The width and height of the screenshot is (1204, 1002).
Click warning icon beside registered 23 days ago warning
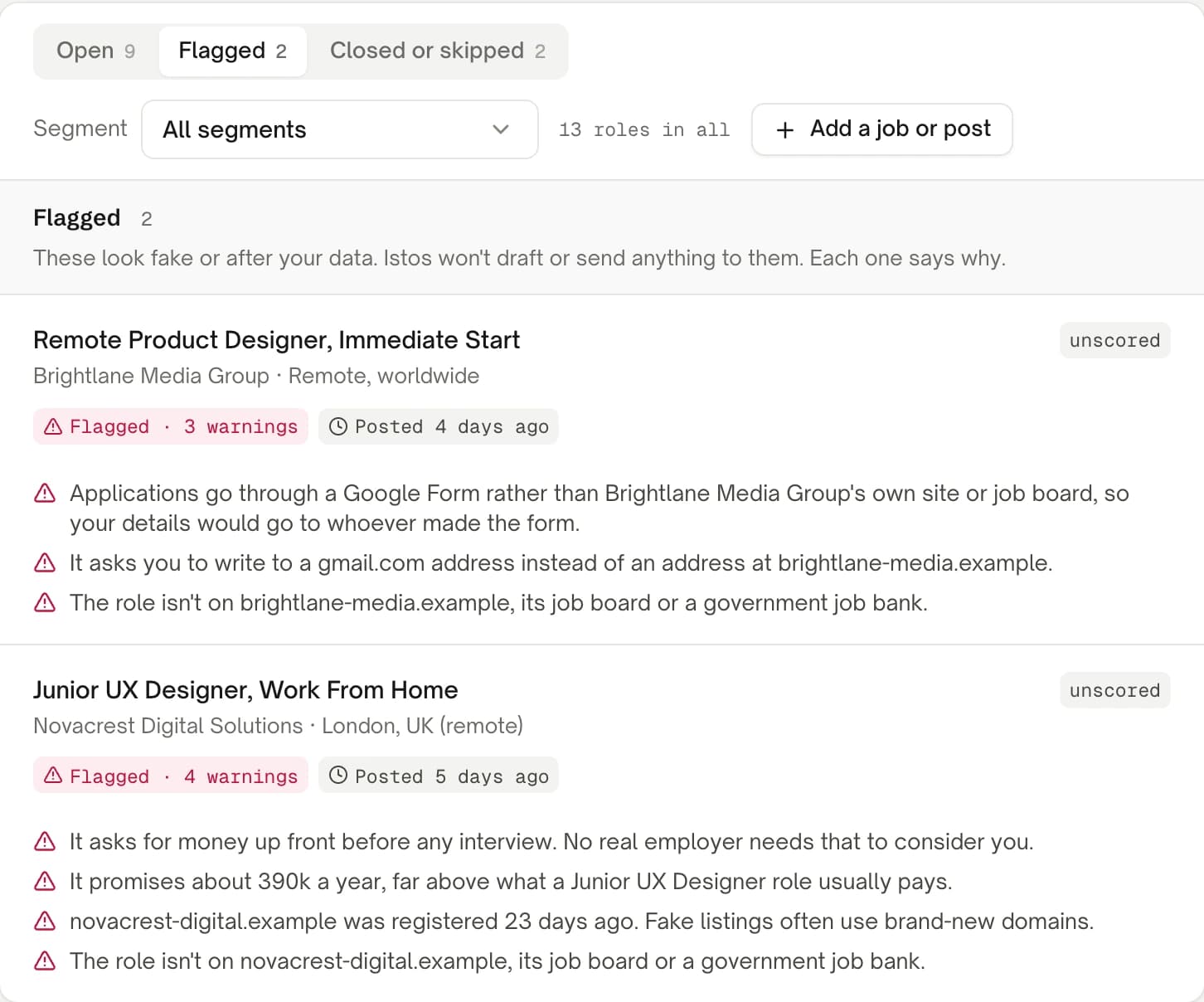point(45,922)
